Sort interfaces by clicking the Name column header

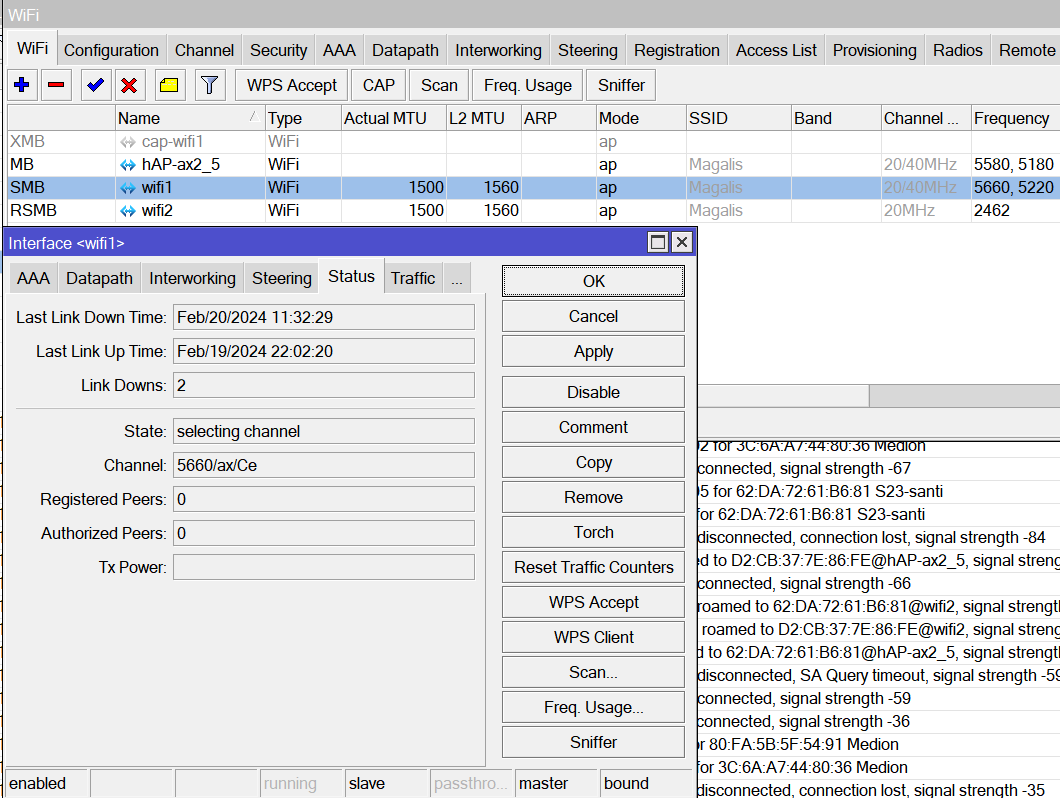point(140,118)
